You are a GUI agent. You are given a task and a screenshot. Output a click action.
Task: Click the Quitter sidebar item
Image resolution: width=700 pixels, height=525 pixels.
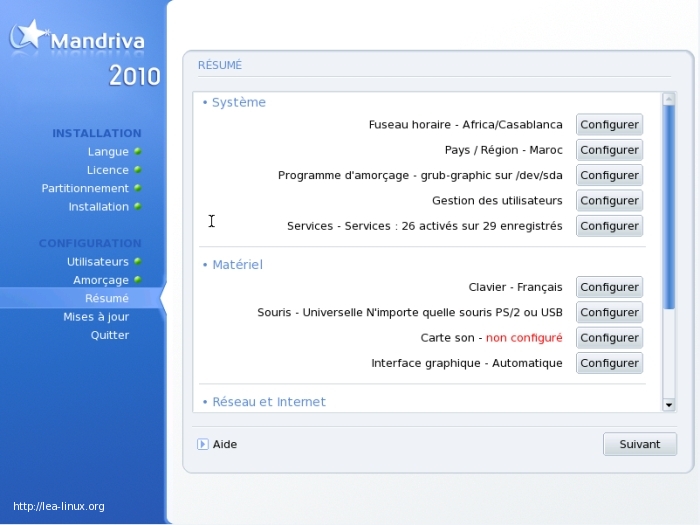click(109, 335)
